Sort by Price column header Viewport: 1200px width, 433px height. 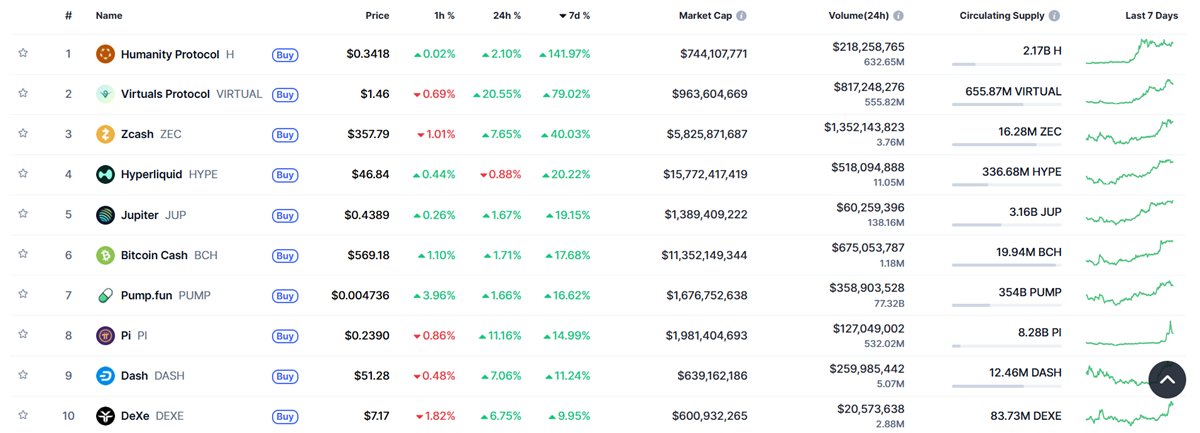click(377, 16)
